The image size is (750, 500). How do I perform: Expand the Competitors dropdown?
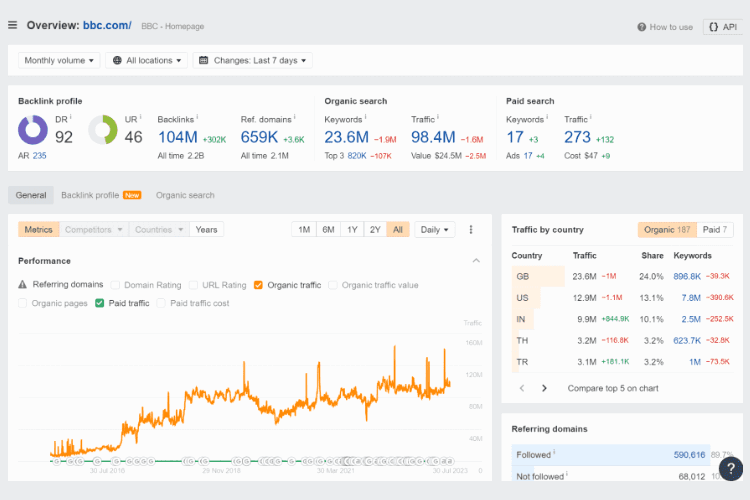pyautogui.click(x=94, y=230)
